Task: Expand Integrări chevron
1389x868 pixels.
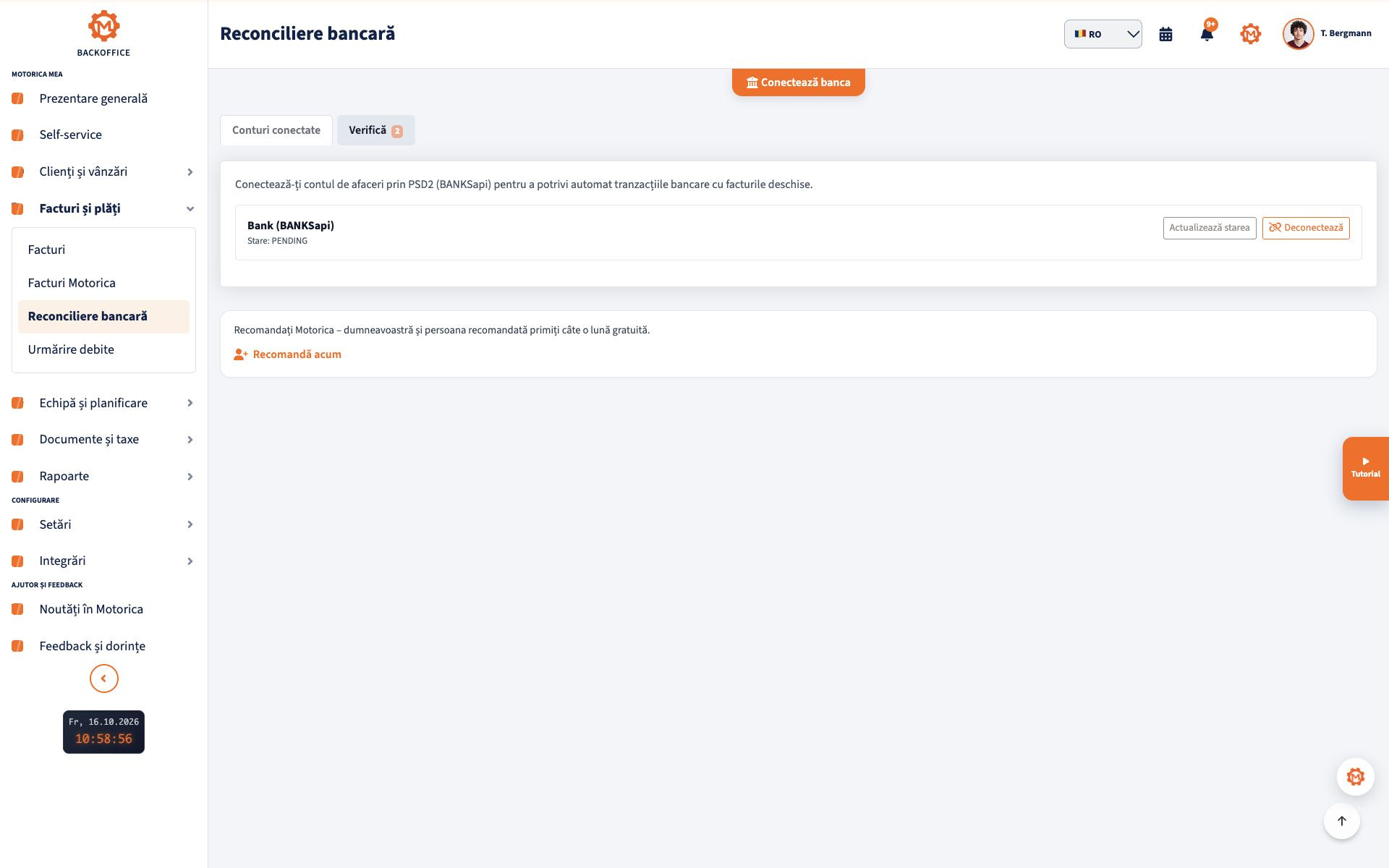Action: (x=190, y=561)
